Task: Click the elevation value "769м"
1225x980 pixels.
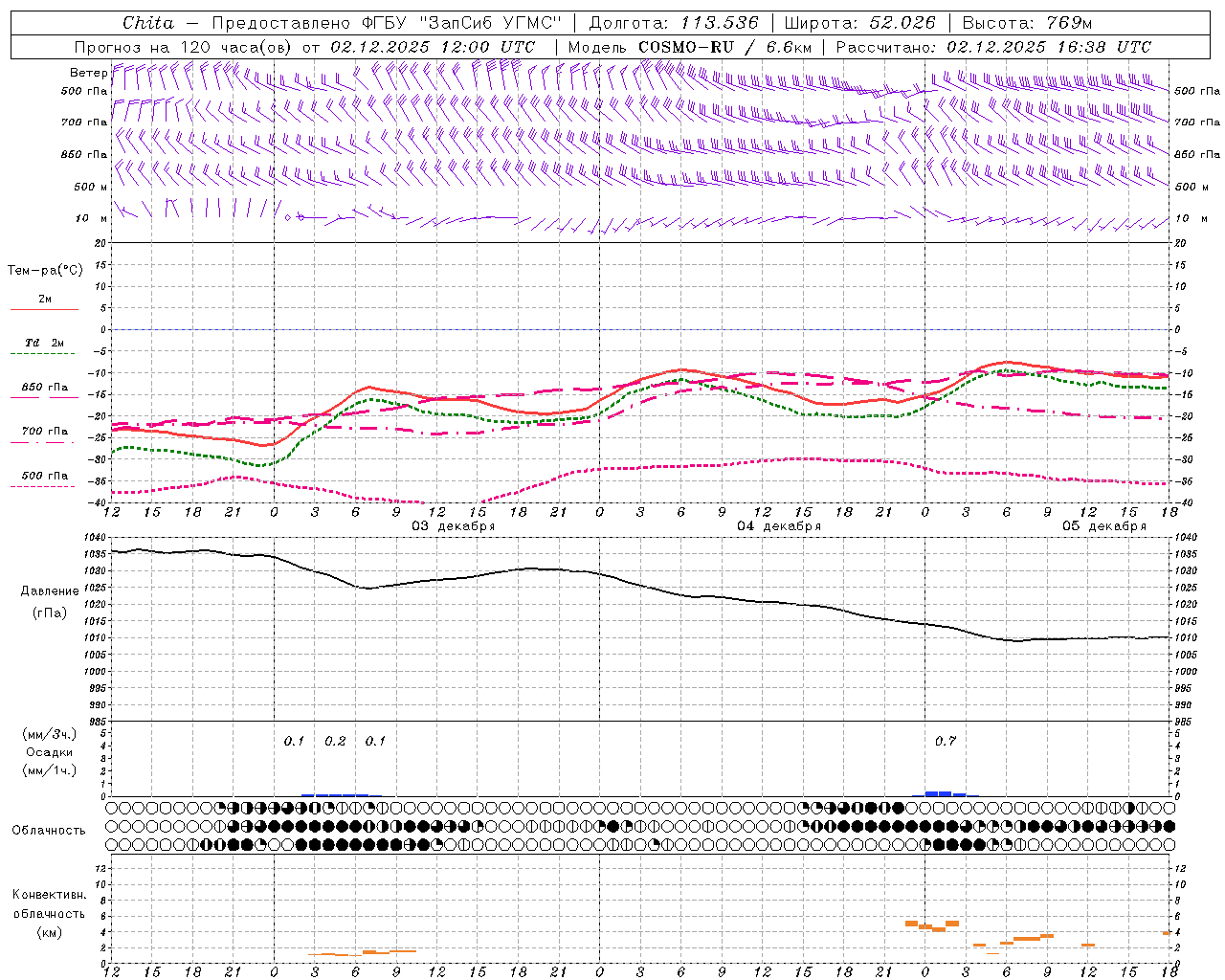Action: click(x=1069, y=23)
